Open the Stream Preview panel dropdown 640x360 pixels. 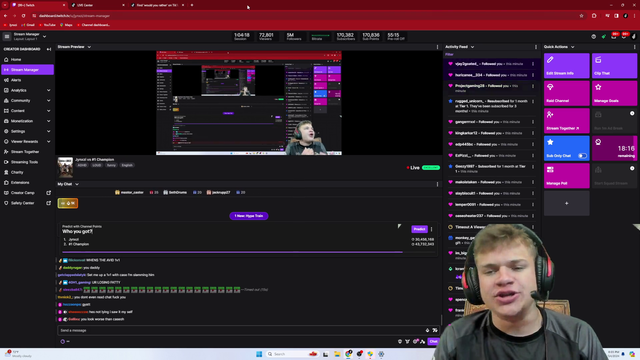89,47
